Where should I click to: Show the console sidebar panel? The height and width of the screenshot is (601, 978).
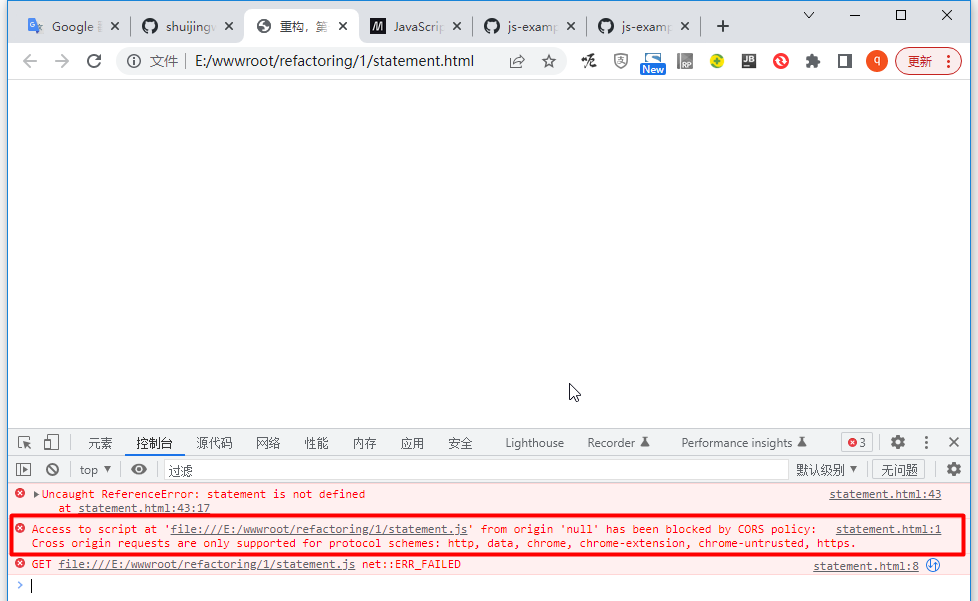(x=24, y=469)
